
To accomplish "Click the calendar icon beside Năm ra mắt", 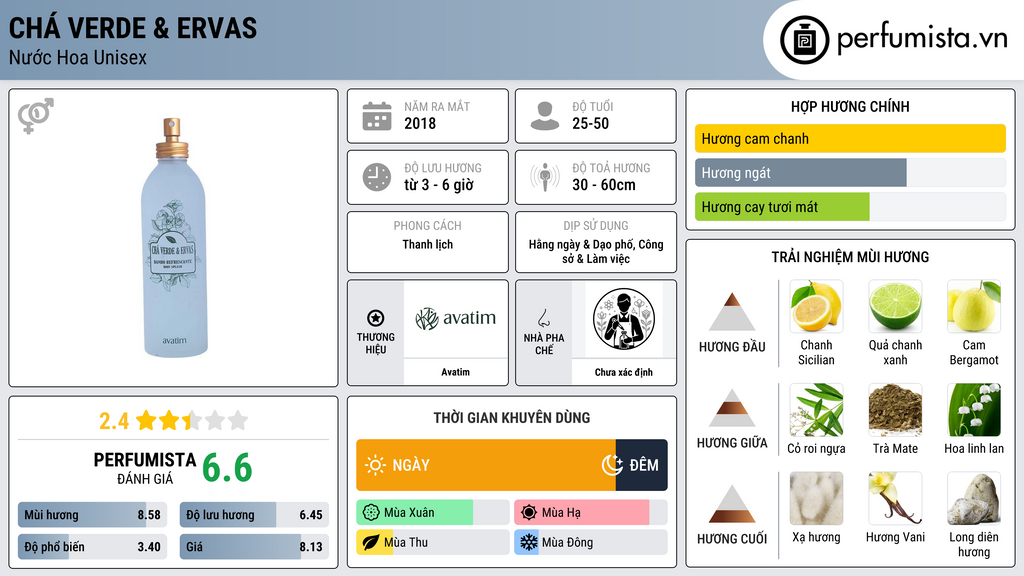I will click(377, 116).
